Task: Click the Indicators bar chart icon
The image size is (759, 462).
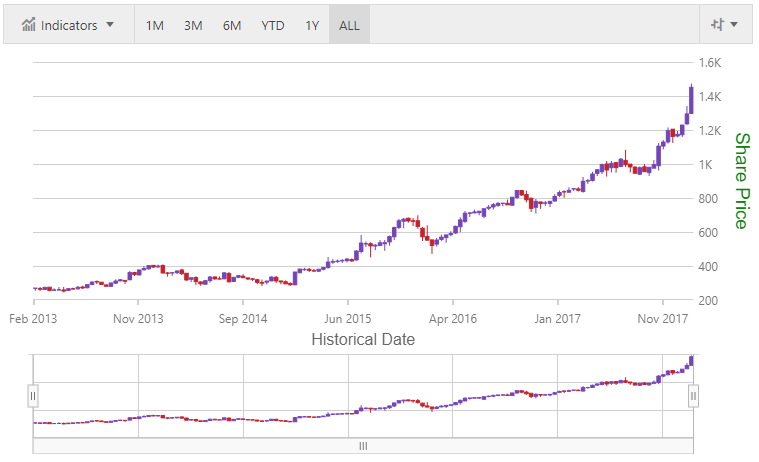Action: [28, 25]
